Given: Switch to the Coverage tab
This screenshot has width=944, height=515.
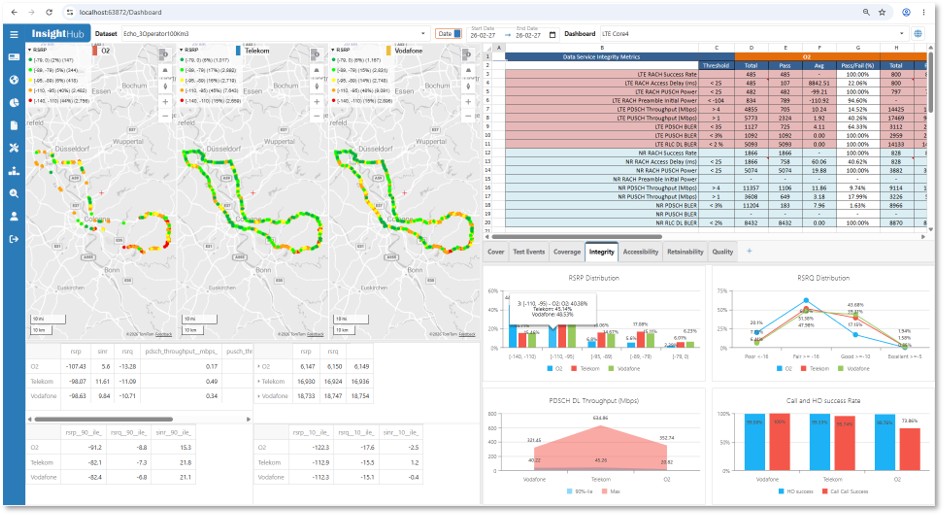Looking at the screenshot, I should pos(567,252).
